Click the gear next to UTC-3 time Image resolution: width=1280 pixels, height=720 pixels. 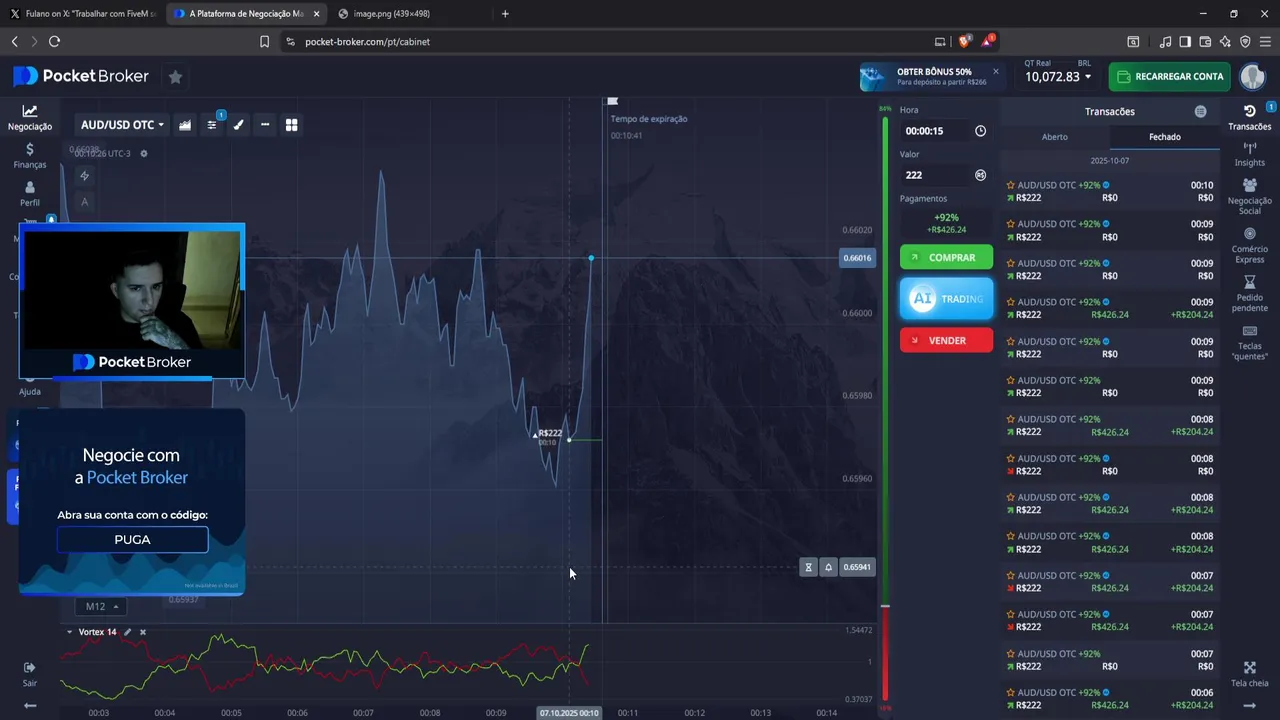click(x=144, y=153)
